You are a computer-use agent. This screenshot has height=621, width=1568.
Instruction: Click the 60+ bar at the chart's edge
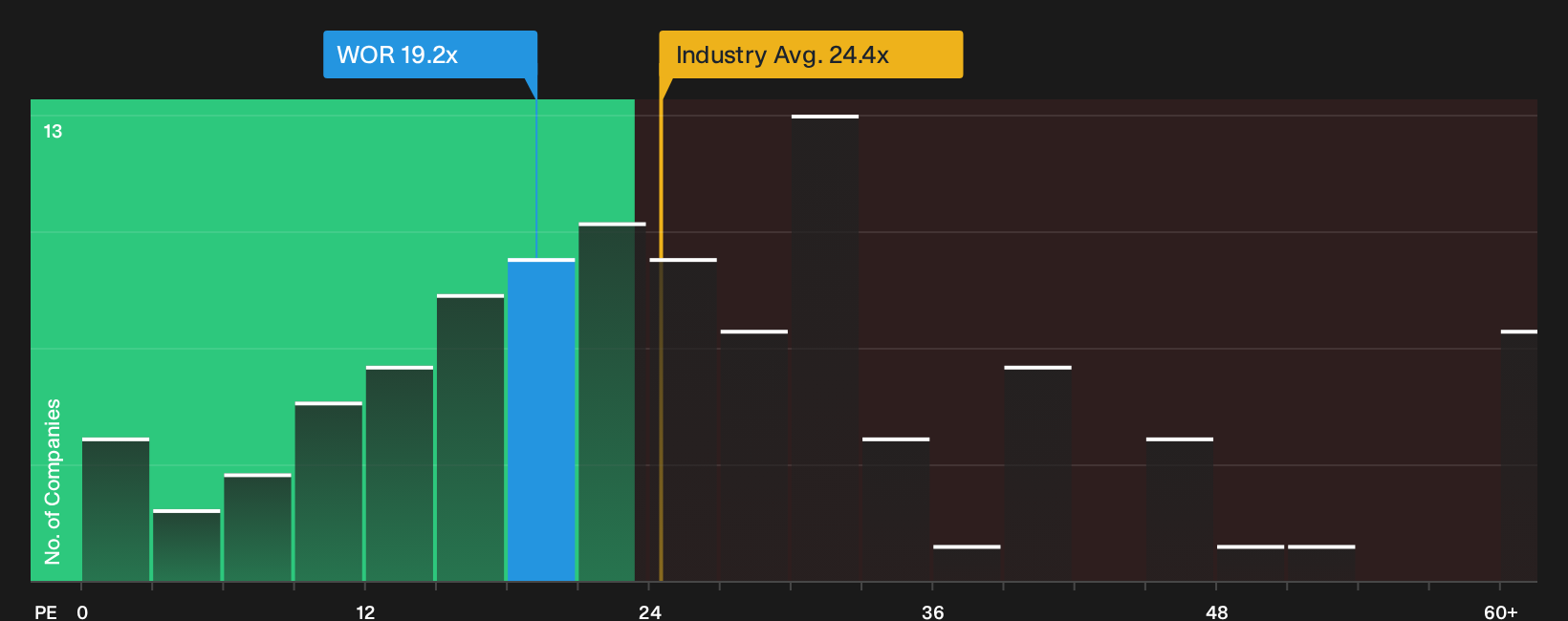point(1519,456)
